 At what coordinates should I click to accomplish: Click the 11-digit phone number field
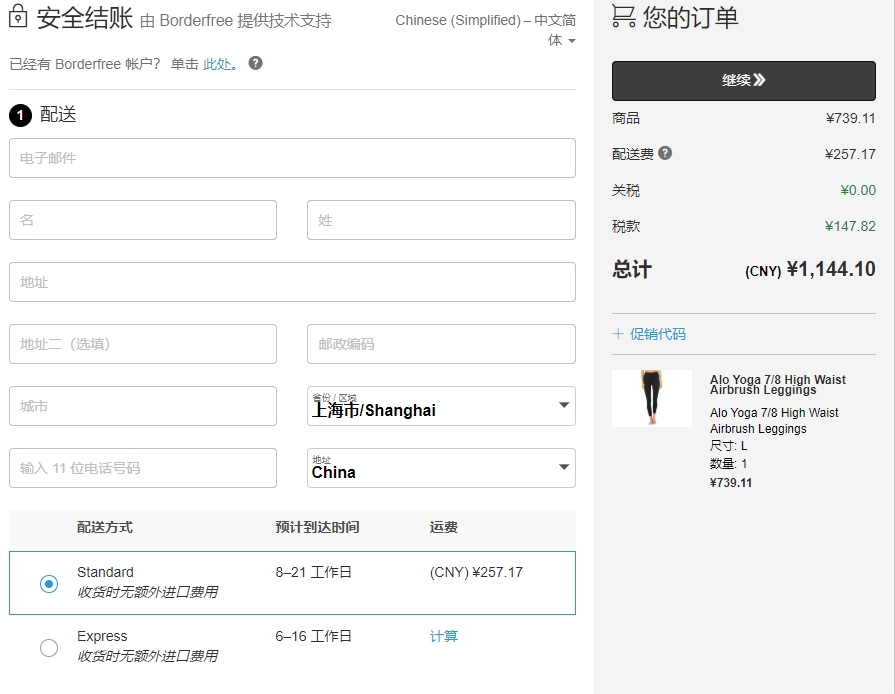click(143, 468)
